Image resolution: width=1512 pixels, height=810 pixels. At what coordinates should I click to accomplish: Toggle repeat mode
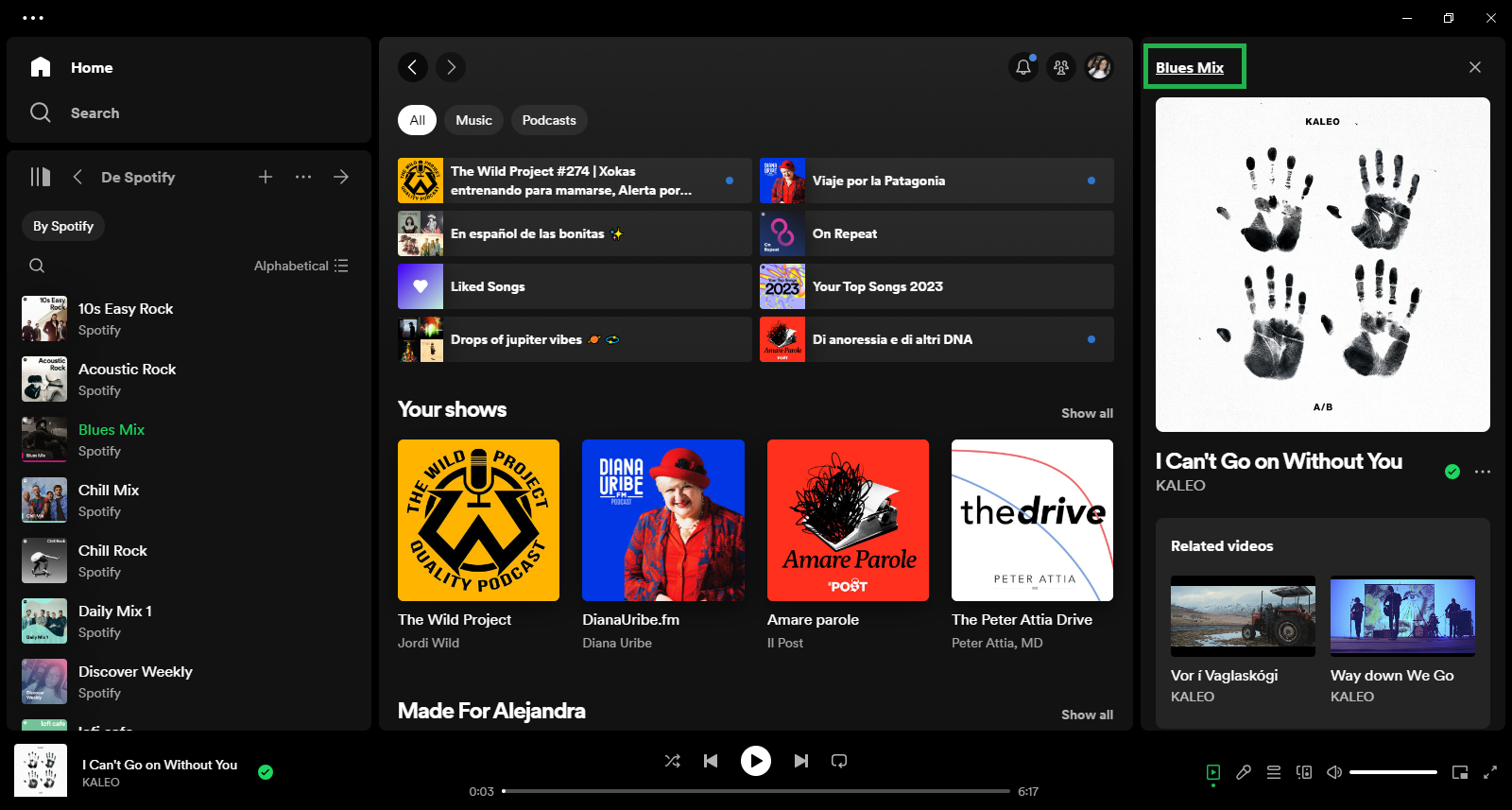pyautogui.click(x=839, y=761)
